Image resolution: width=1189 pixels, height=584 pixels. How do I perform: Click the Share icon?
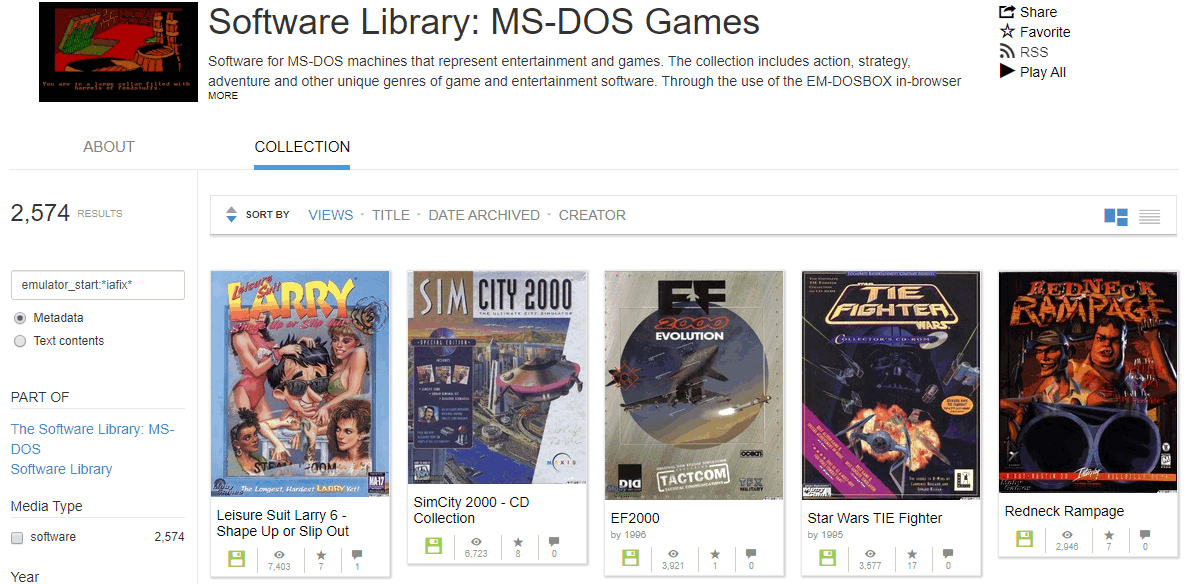click(x=1007, y=11)
